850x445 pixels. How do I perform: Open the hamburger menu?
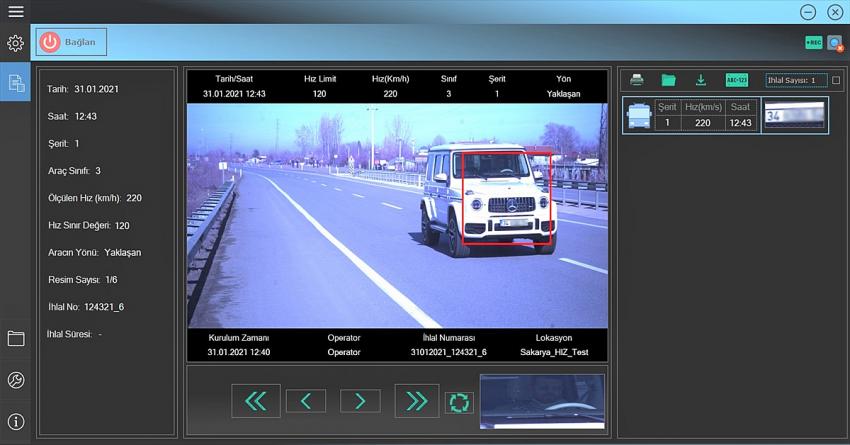point(15,11)
